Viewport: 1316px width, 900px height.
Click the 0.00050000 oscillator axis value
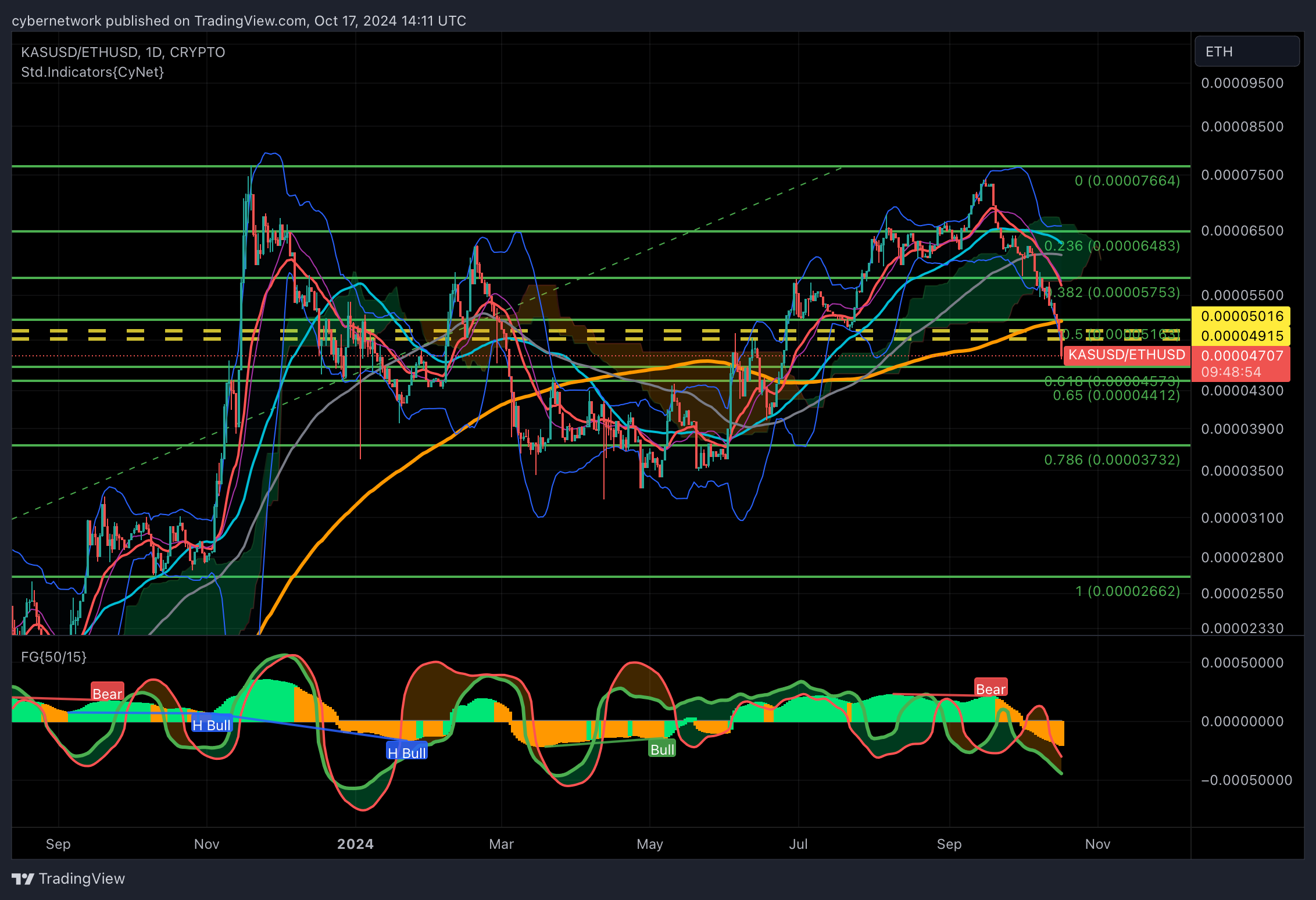click(x=1242, y=663)
